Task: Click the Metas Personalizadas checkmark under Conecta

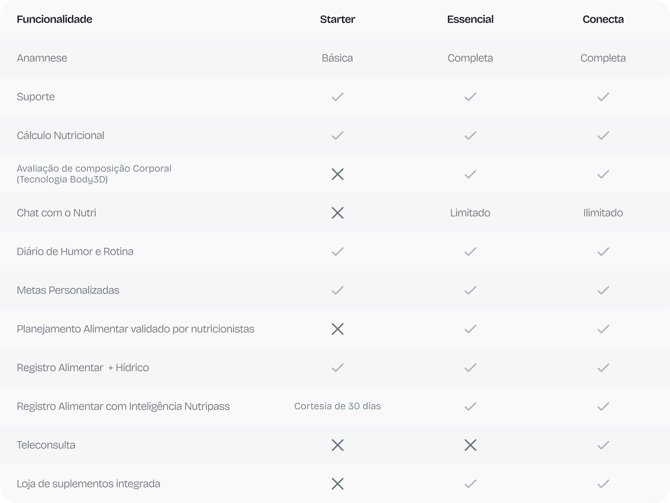Action: (x=603, y=290)
